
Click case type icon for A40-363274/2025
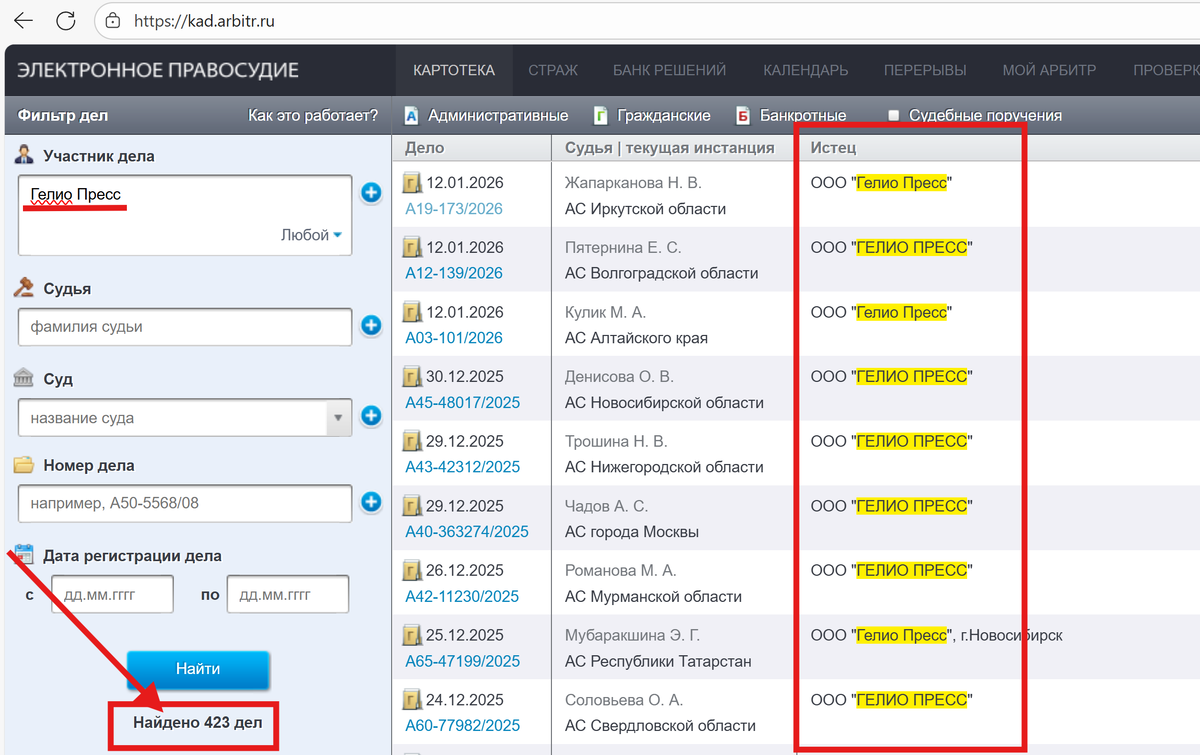(x=412, y=506)
